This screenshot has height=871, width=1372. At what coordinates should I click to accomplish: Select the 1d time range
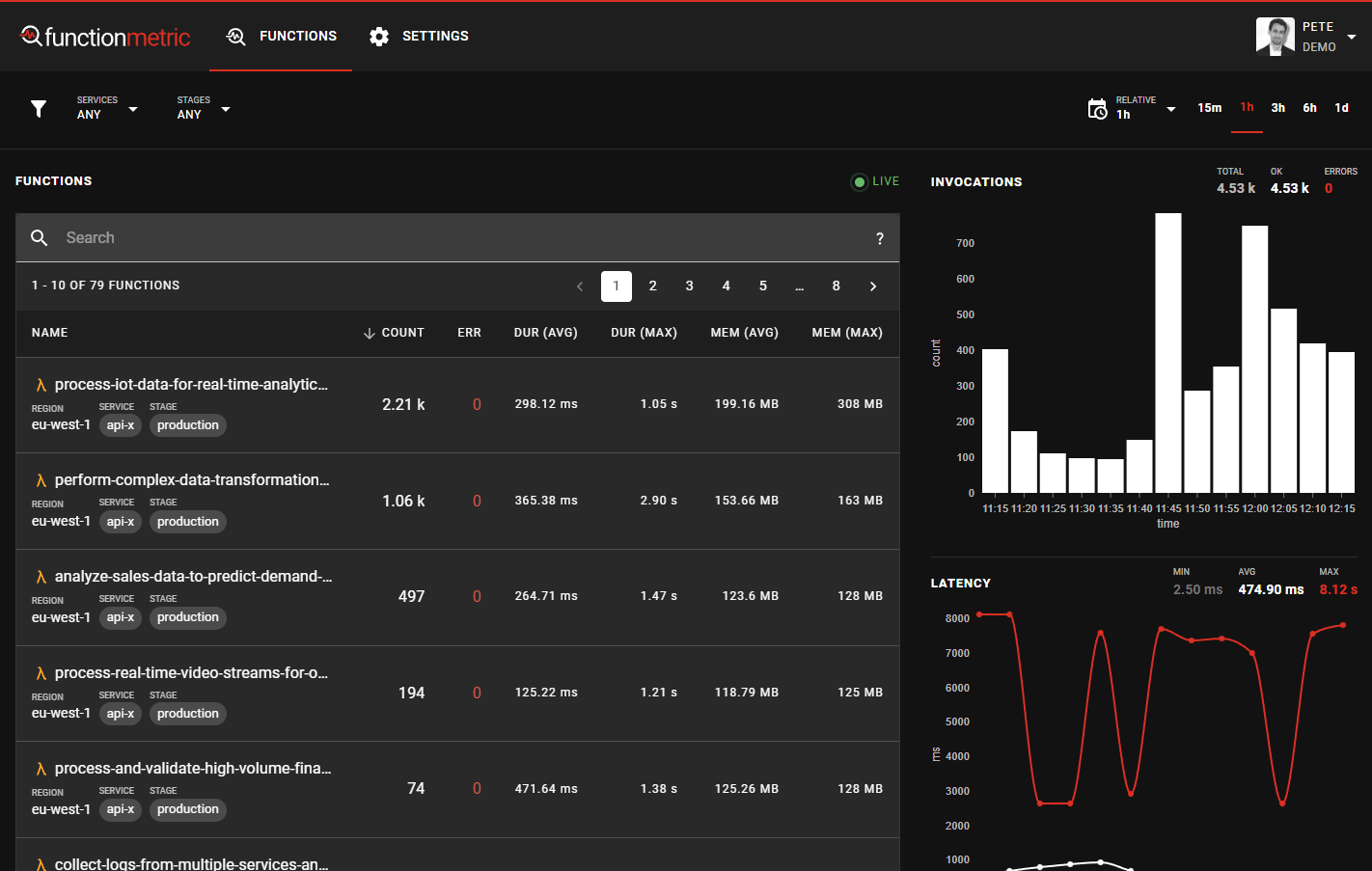click(x=1342, y=108)
